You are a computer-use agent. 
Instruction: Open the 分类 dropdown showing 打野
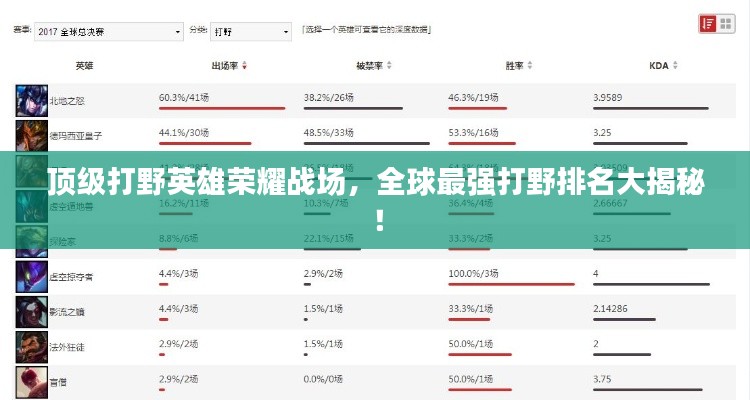[x=251, y=32]
